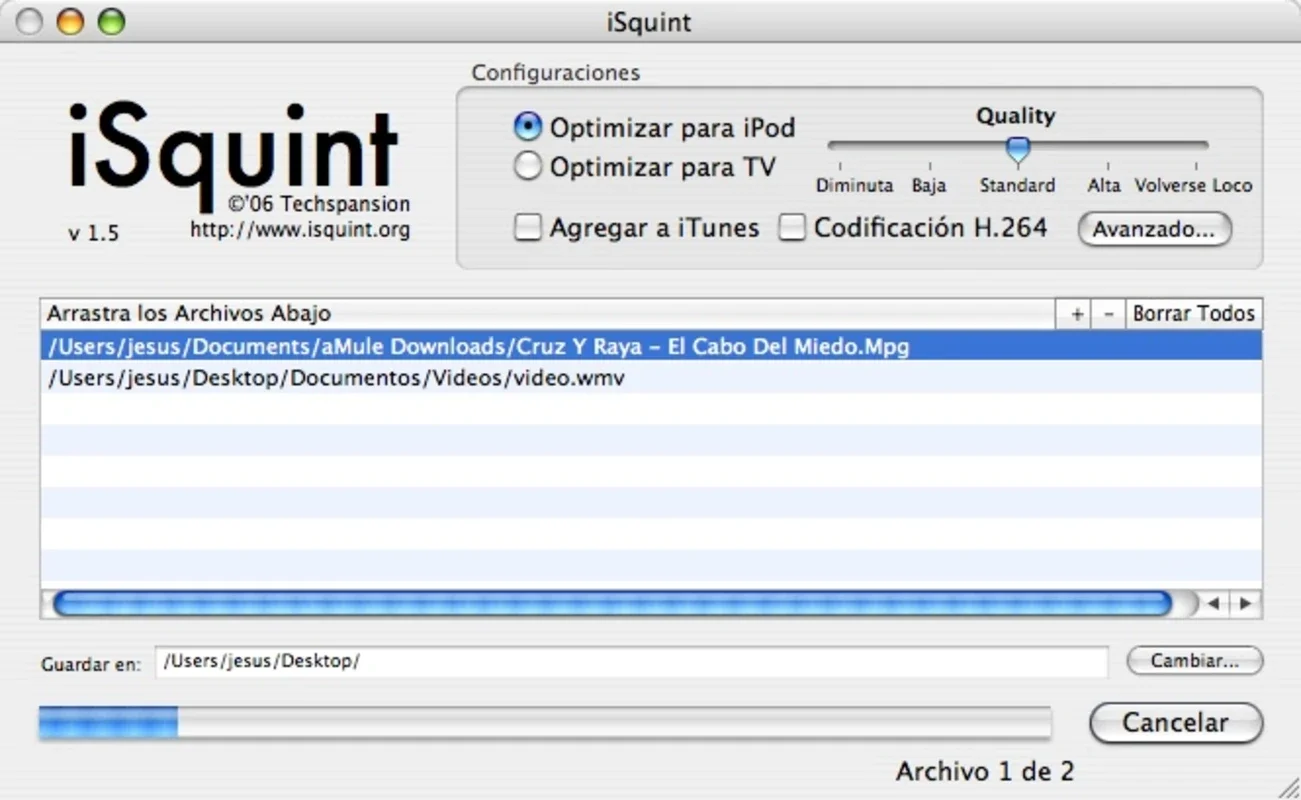This screenshot has width=1301, height=800.
Task: Open the Avanzado... settings button
Action: tap(1154, 229)
